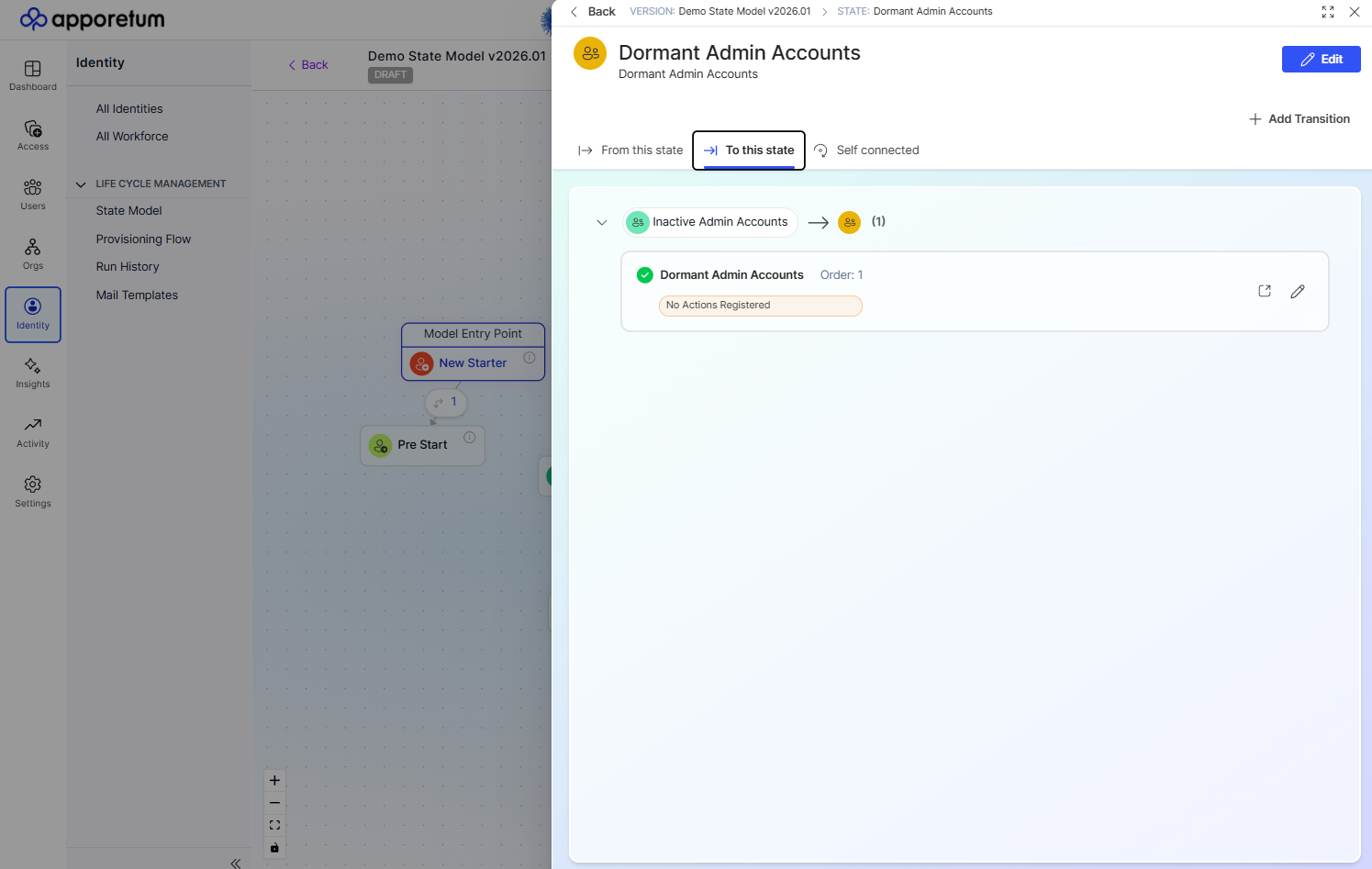Image resolution: width=1372 pixels, height=869 pixels.
Task: Open Settings from the sidebar
Action: click(x=32, y=491)
